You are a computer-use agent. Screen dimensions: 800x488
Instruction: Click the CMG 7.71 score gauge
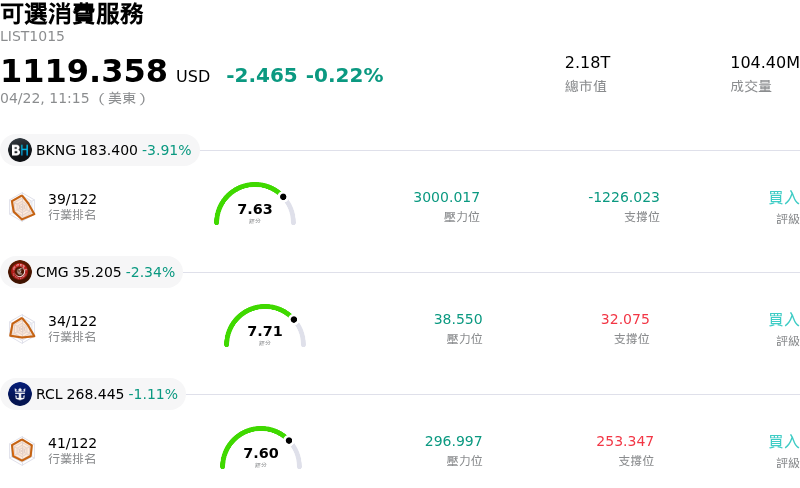click(x=265, y=327)
